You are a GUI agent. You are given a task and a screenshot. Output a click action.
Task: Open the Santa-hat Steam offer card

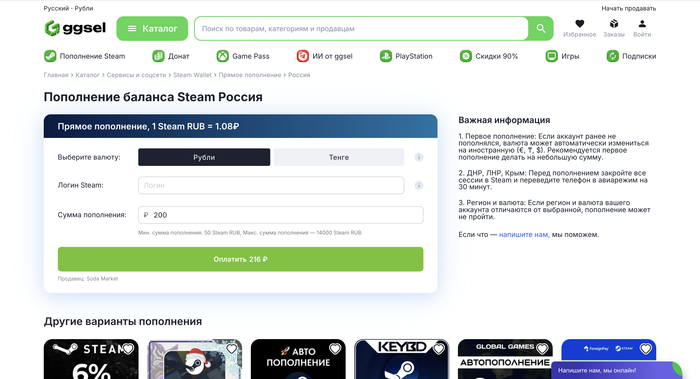tap(195, 359)
